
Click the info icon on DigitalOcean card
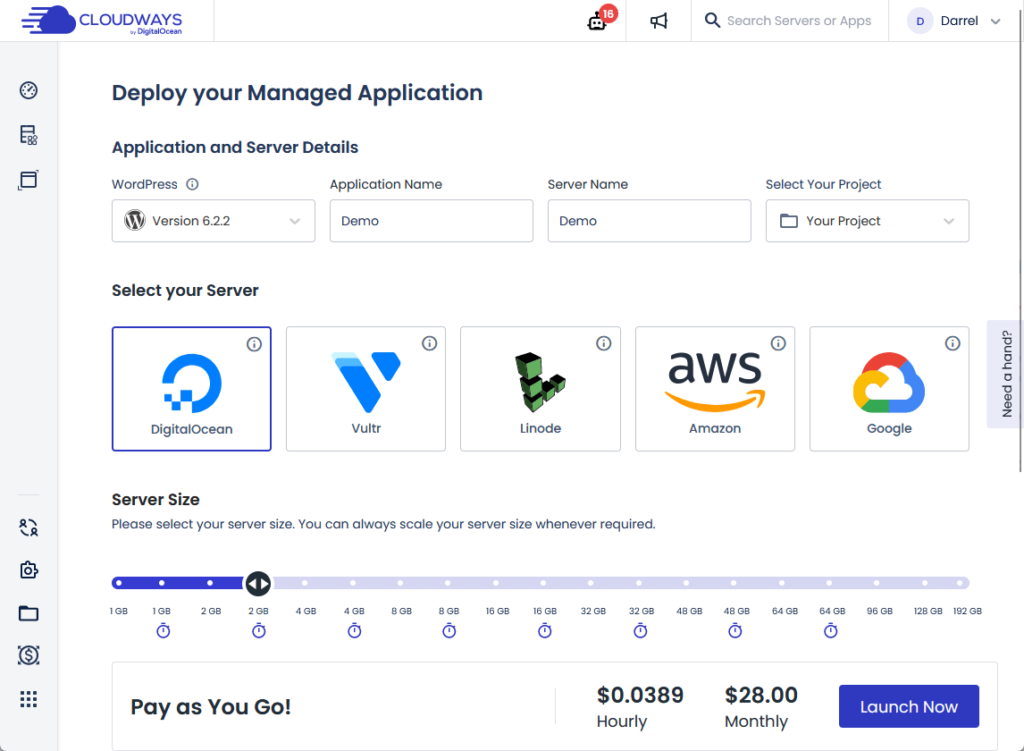click(254, 344)
